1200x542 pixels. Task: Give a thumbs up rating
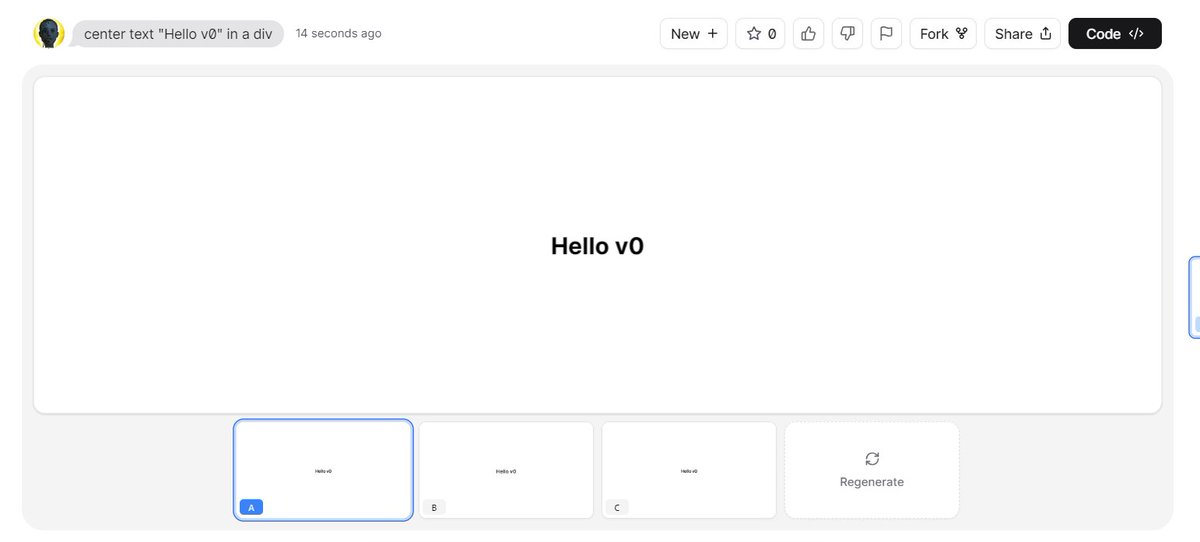pyautogui.click(x=808, y=33)
